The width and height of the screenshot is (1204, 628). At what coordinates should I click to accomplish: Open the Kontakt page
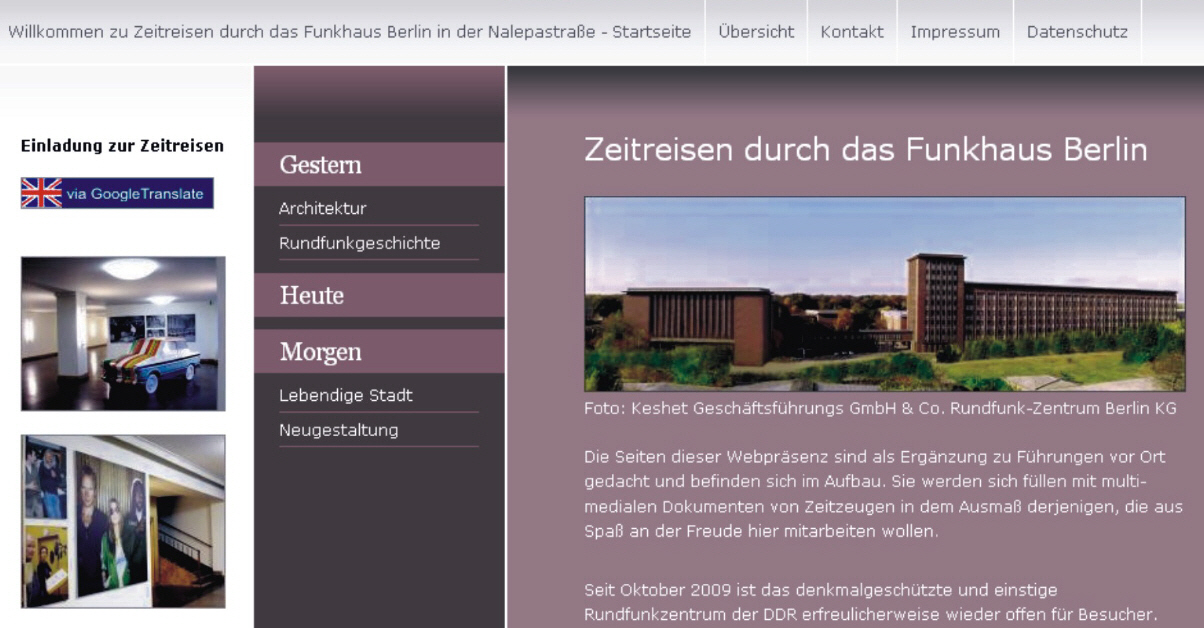coord(852,32)
